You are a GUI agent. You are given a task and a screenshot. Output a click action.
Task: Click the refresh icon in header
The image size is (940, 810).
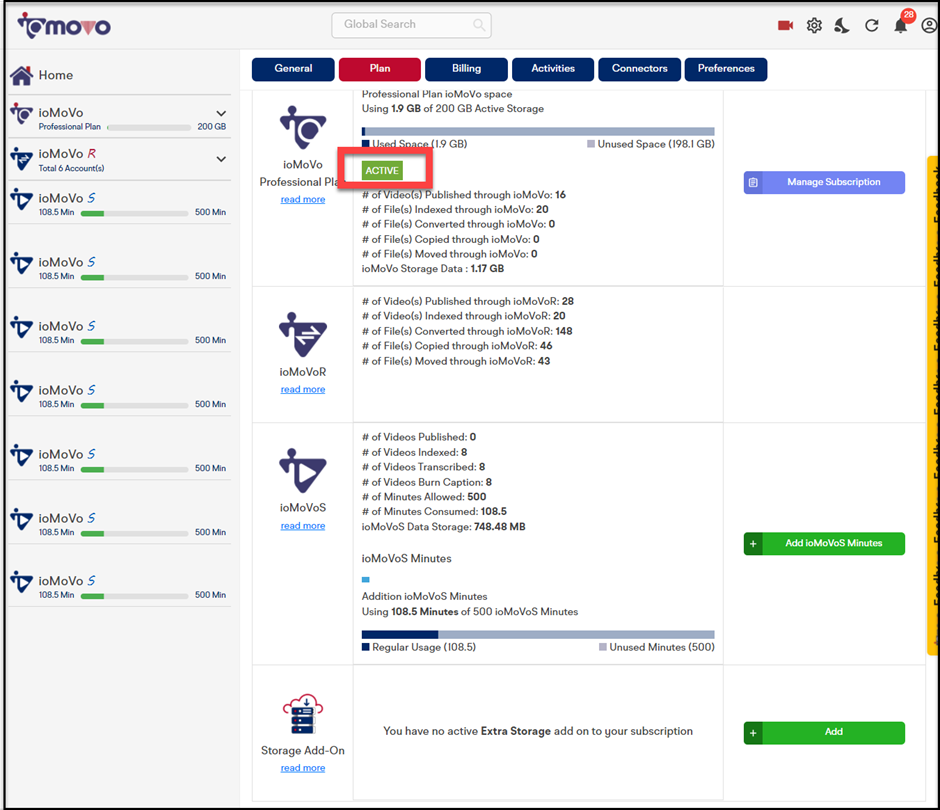point(872,25)
